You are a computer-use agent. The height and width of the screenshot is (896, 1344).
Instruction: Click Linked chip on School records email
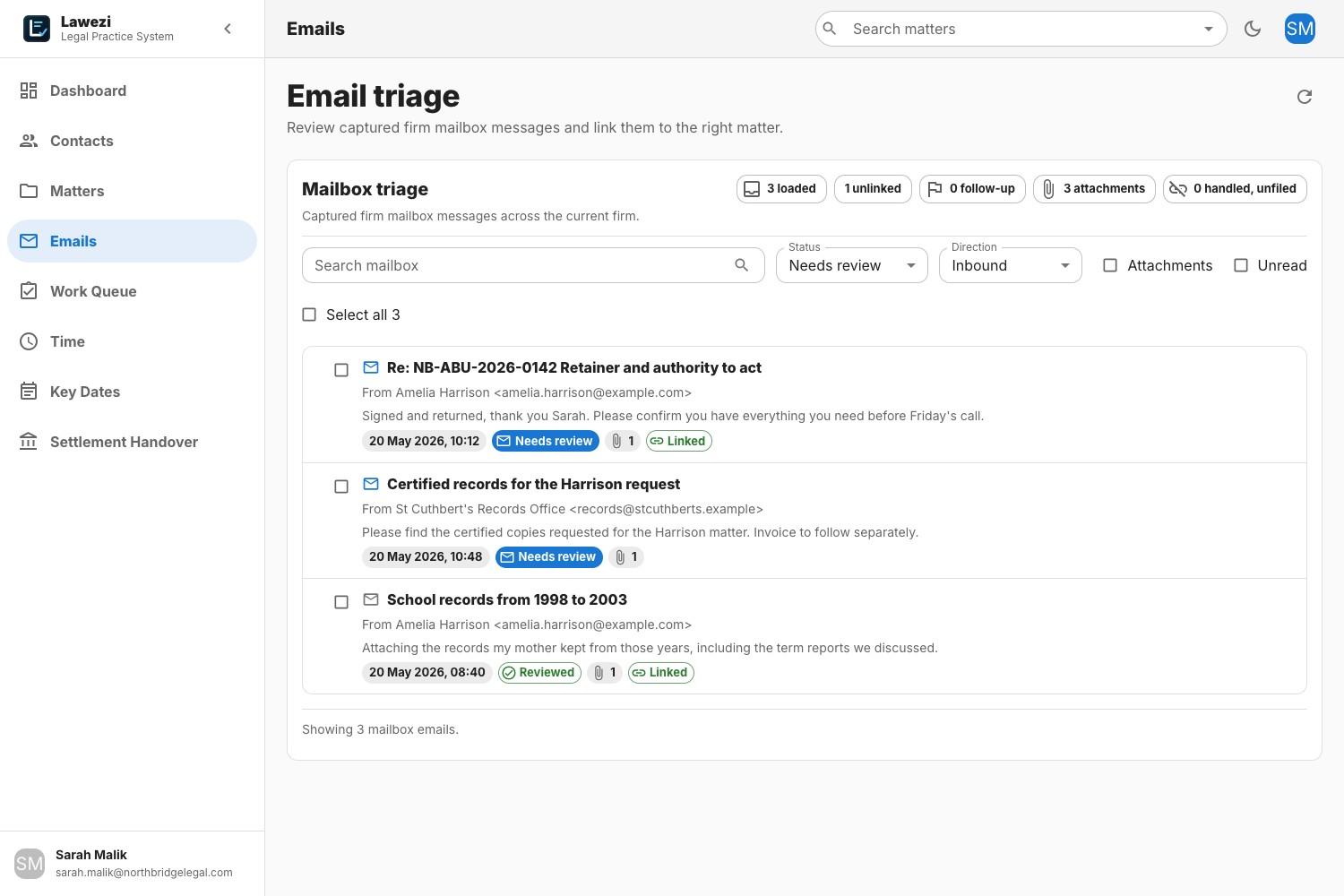click(x=661, y=673)
